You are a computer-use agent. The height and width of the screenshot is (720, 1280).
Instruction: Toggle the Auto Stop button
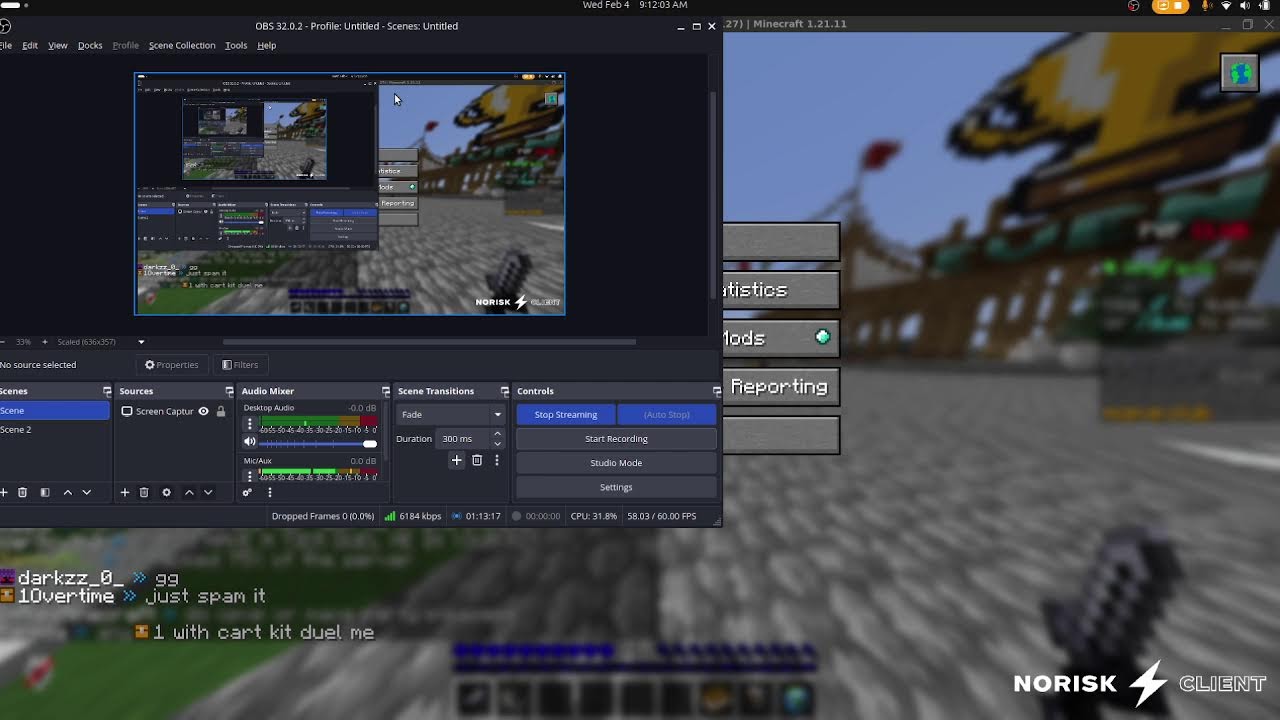(667, 414)
